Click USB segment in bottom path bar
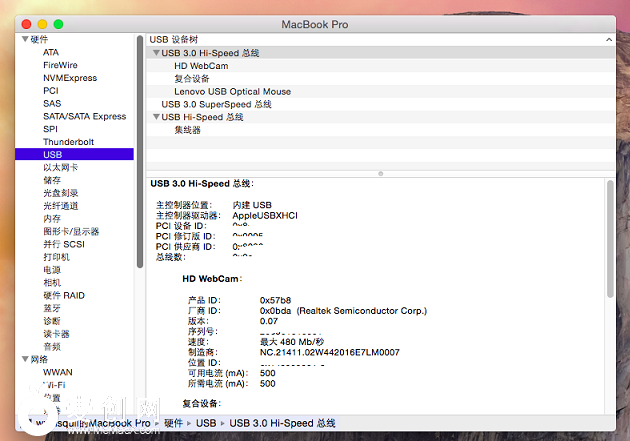 (205, 424)
